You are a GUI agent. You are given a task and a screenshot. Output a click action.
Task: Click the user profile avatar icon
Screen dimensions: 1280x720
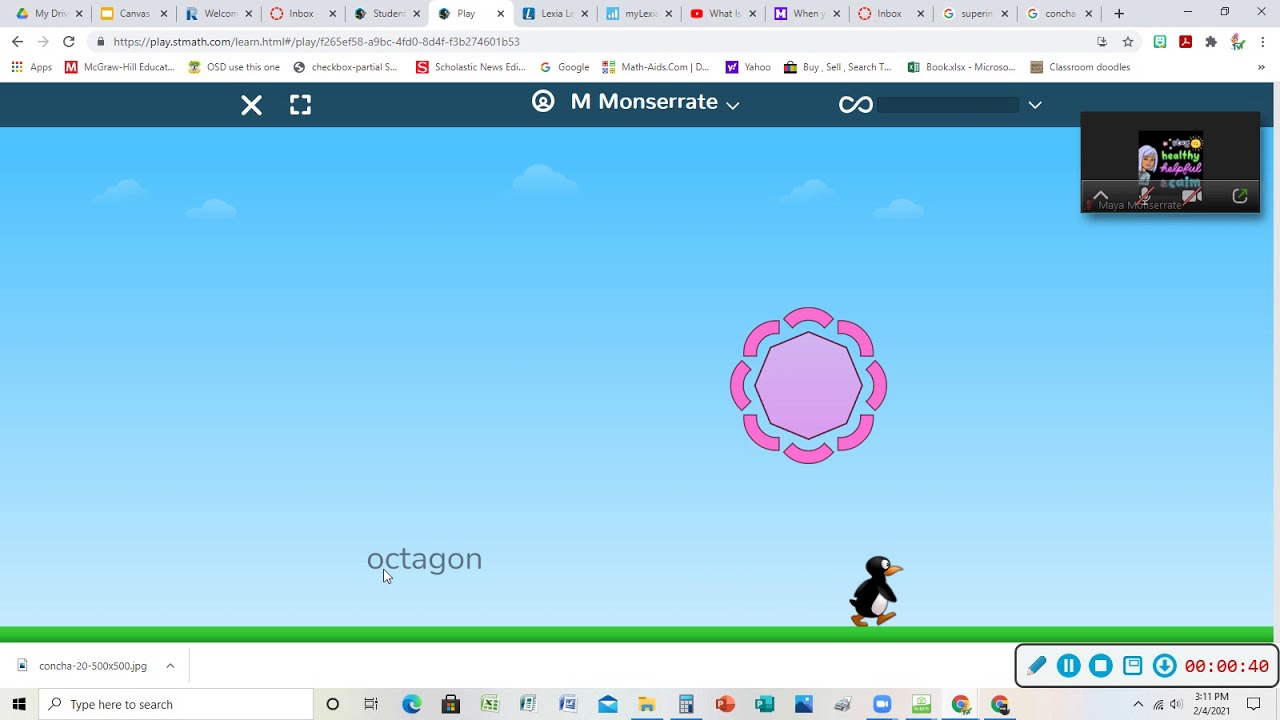click(x=543, y=101)
